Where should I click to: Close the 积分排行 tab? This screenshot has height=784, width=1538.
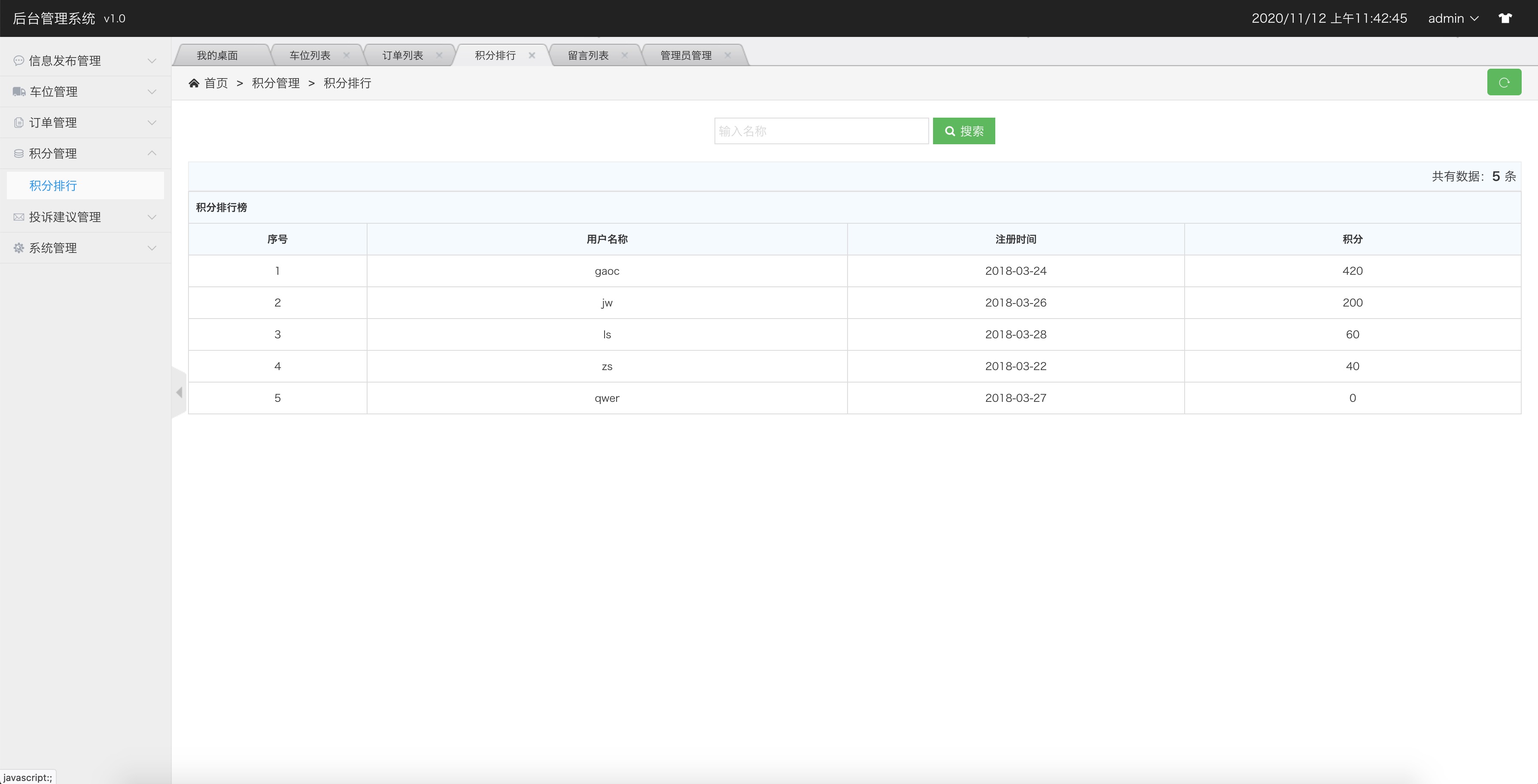coord(532,55)
